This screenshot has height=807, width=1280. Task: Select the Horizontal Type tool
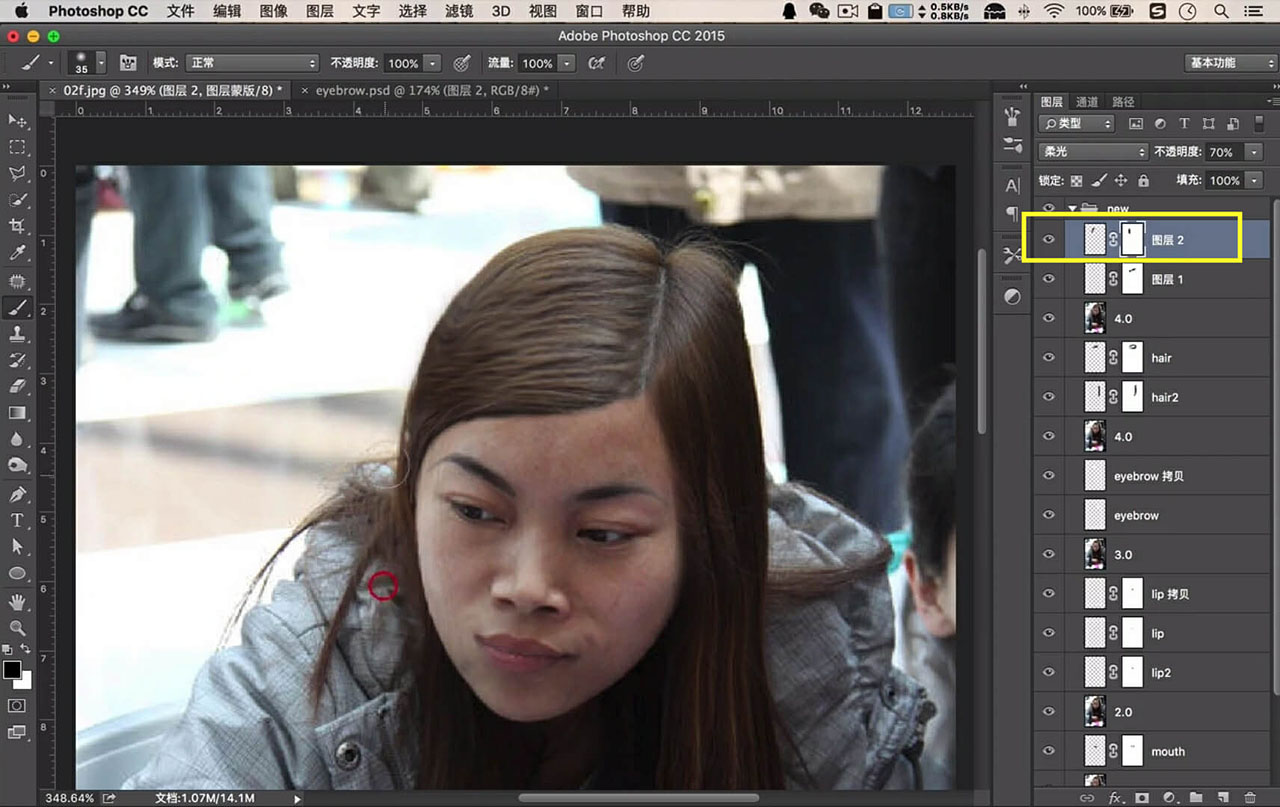tap(17, 520)
